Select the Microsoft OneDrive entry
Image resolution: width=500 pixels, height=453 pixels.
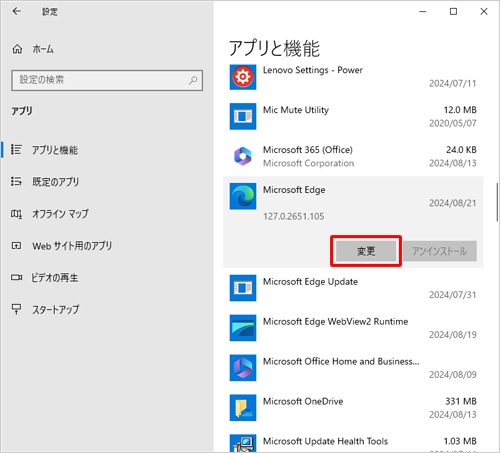[353, 408]
